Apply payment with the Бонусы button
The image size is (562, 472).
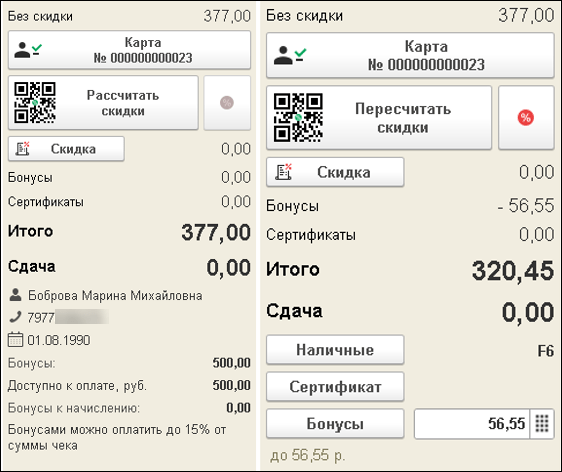(x=335, y=424)
